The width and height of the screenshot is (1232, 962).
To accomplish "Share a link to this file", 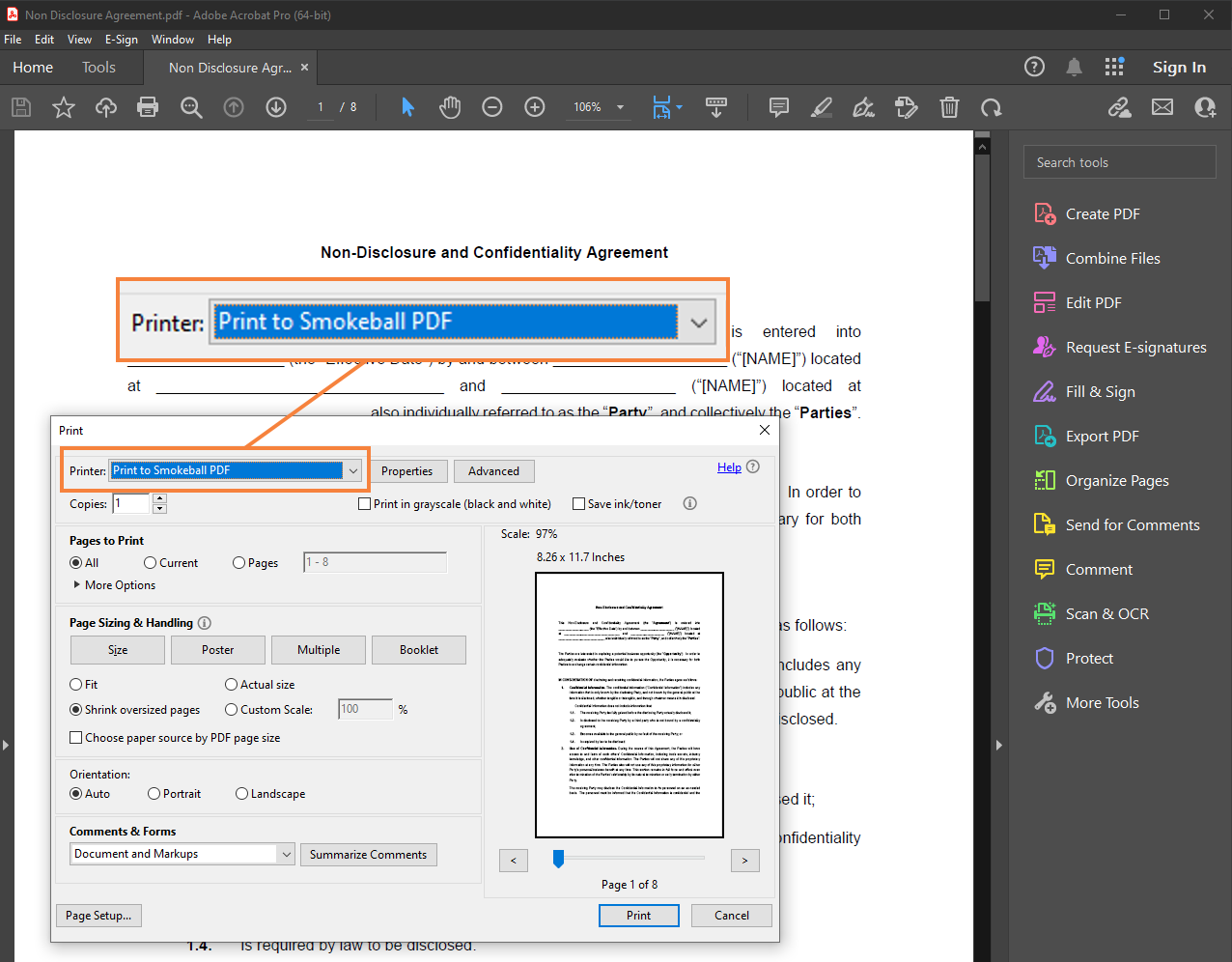I will (1120, 107).
